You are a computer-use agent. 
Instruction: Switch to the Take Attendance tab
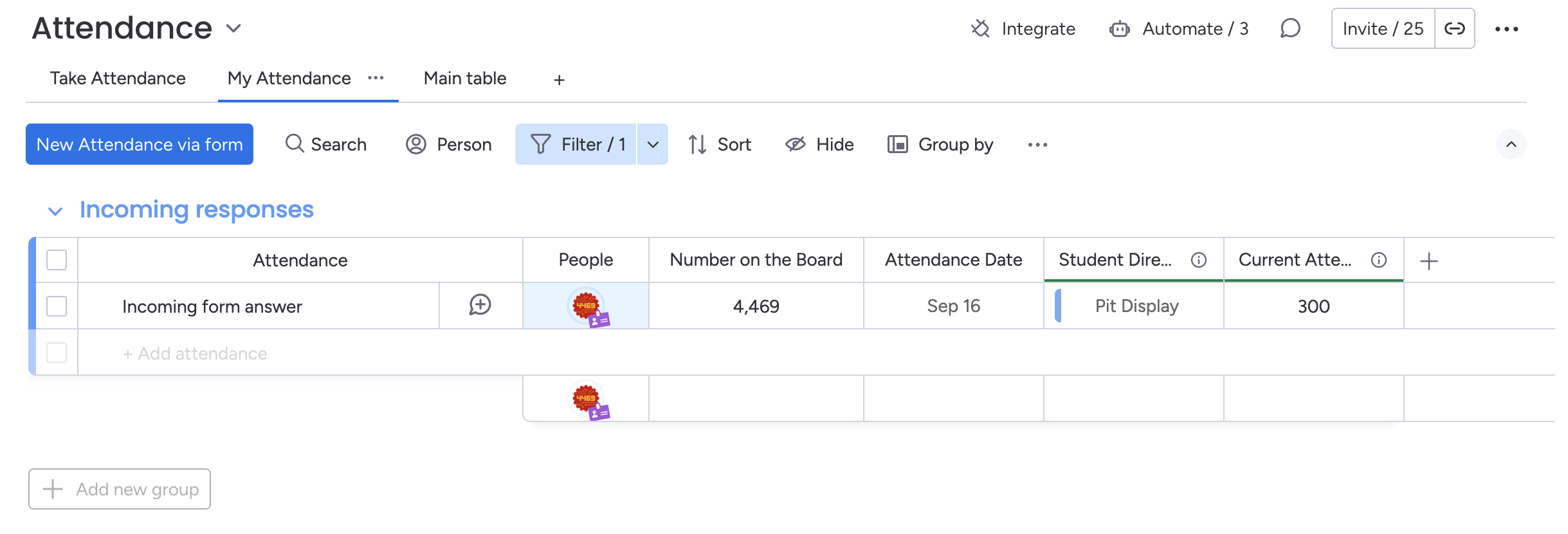[118, 78]
